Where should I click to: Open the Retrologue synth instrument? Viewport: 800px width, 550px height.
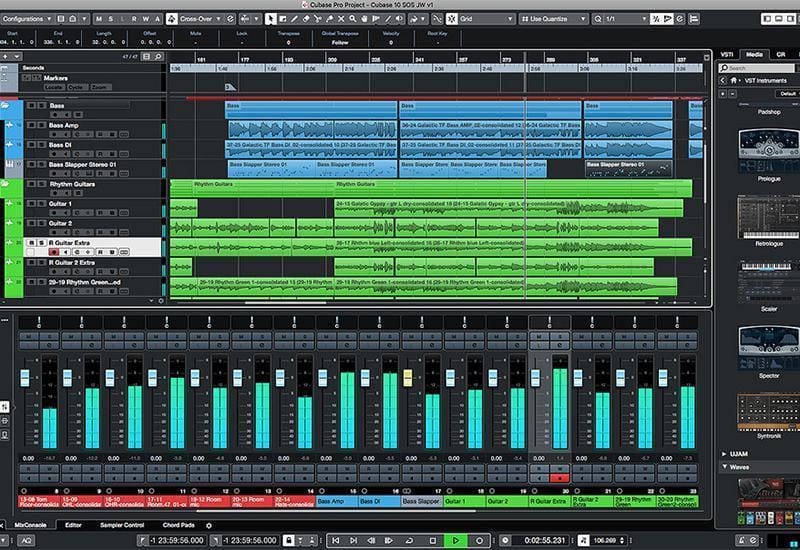point(768,215)
